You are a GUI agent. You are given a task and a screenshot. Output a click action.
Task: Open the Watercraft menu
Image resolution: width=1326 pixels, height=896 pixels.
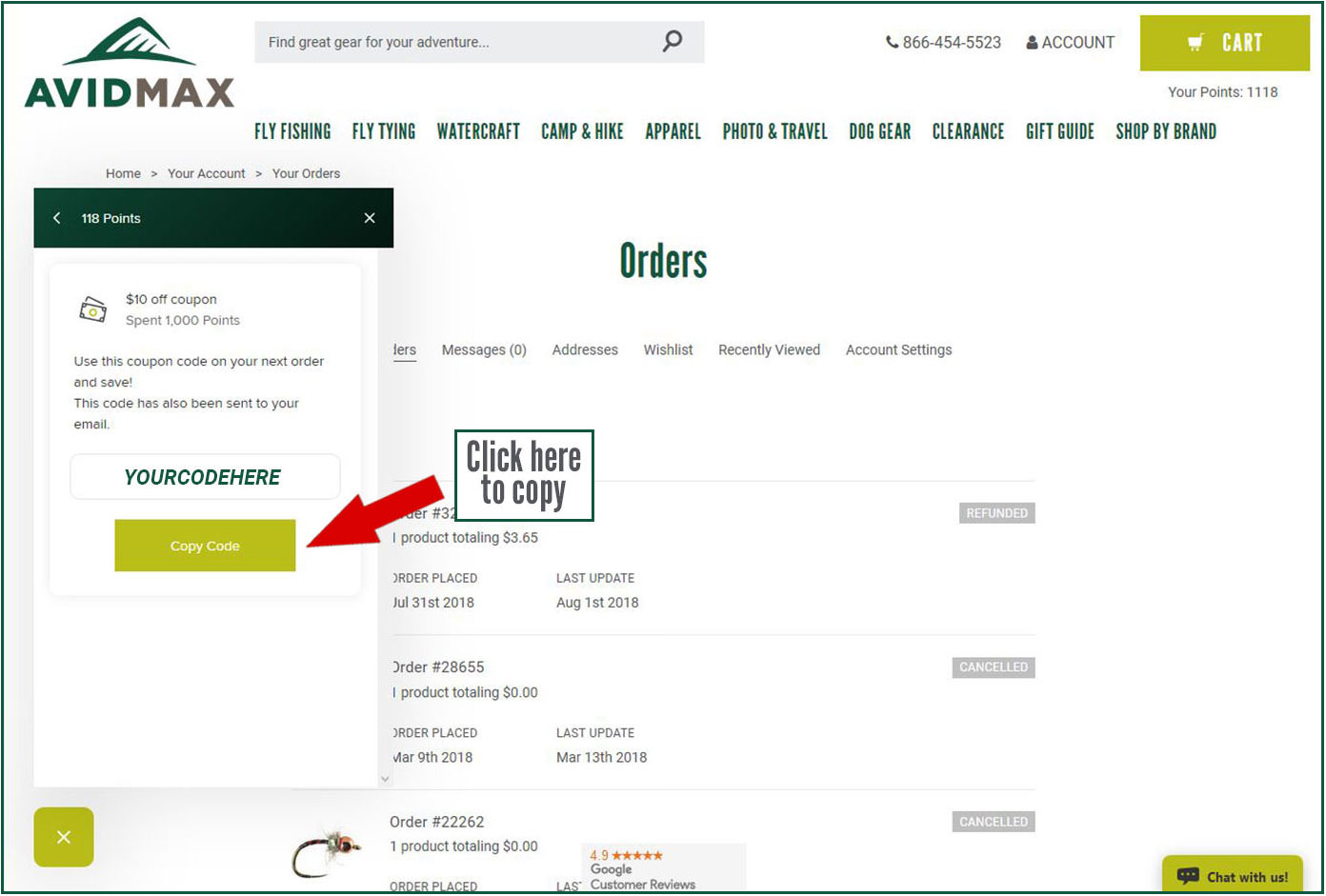(478, 131)
